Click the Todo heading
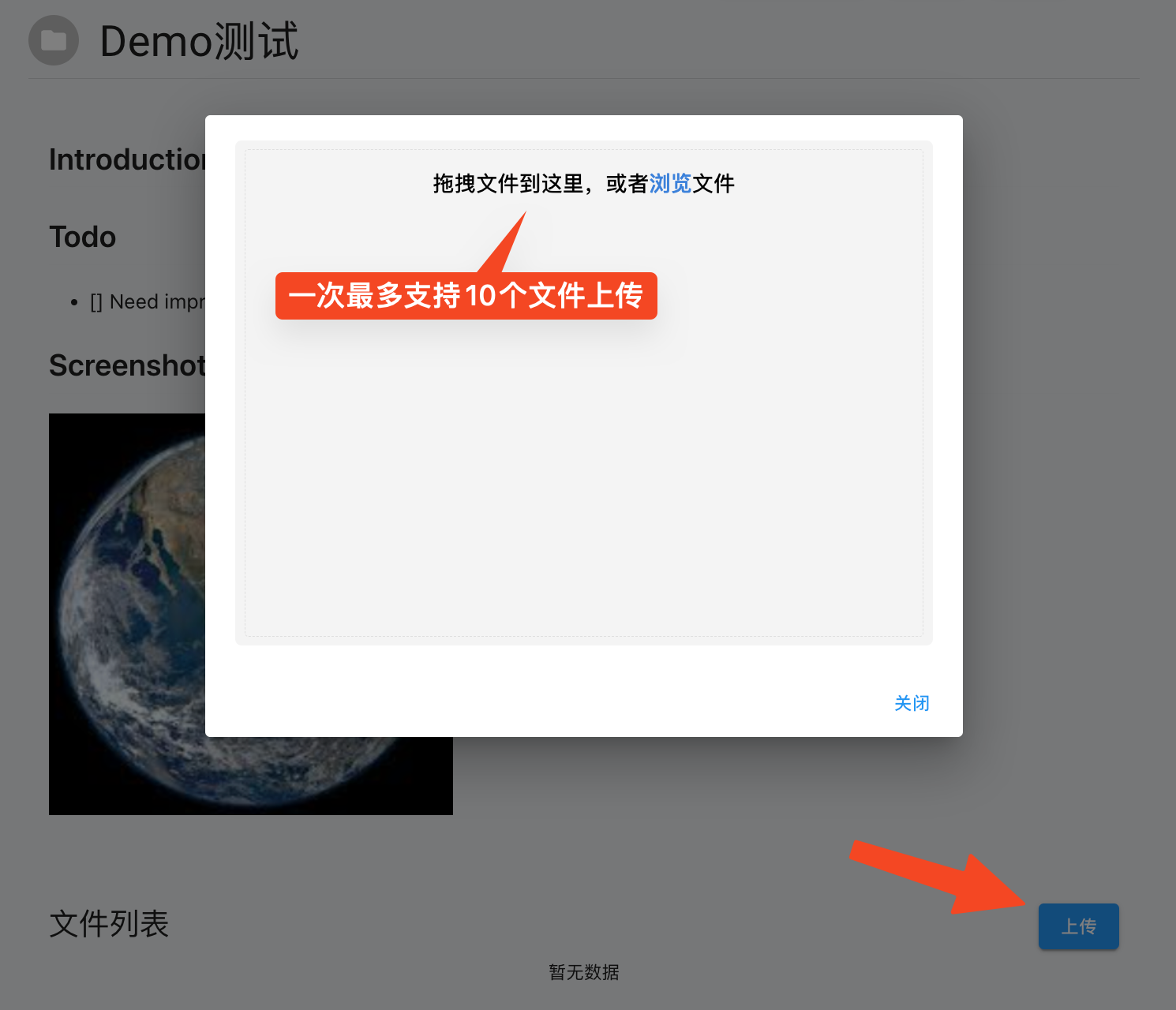 (x=83, y=237)
